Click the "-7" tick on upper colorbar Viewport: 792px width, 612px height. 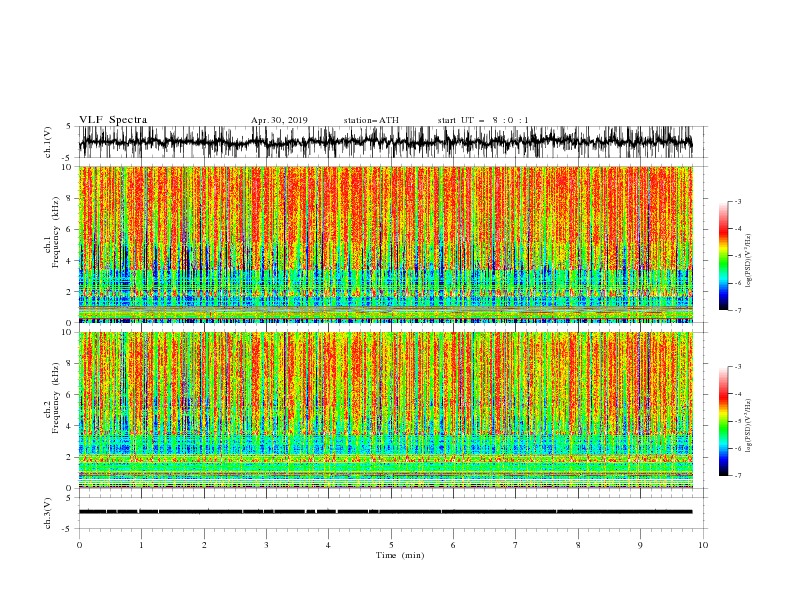(738, 310)
